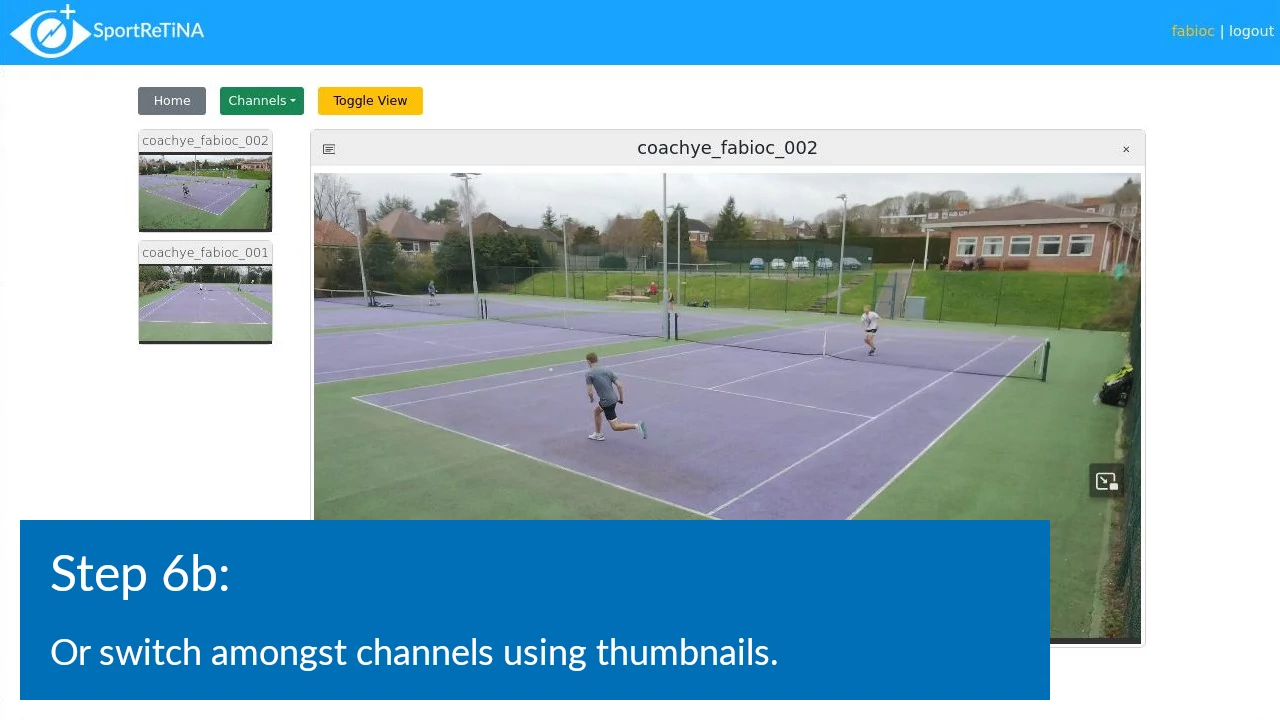Click the coachye_fabioc_002 sidebar label
This screenshot has height=720, width=1280.
tap(205, 141)
